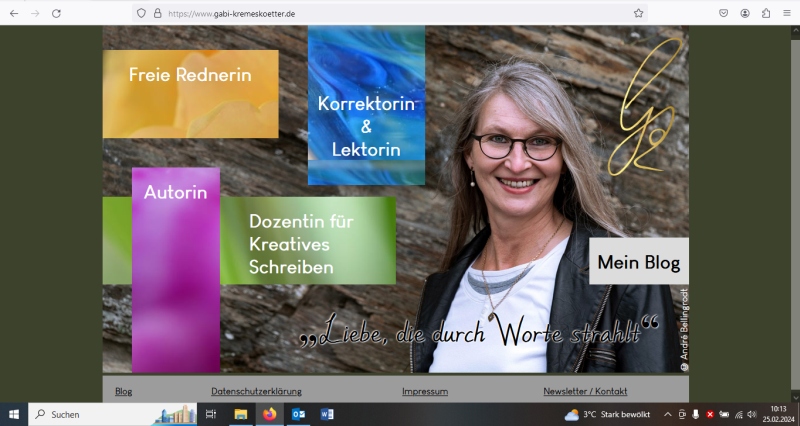The width and height of the screenshot is (800, 426).
Task: Launch Word from the Windows taskbar
Action: (x=326, y=414)
